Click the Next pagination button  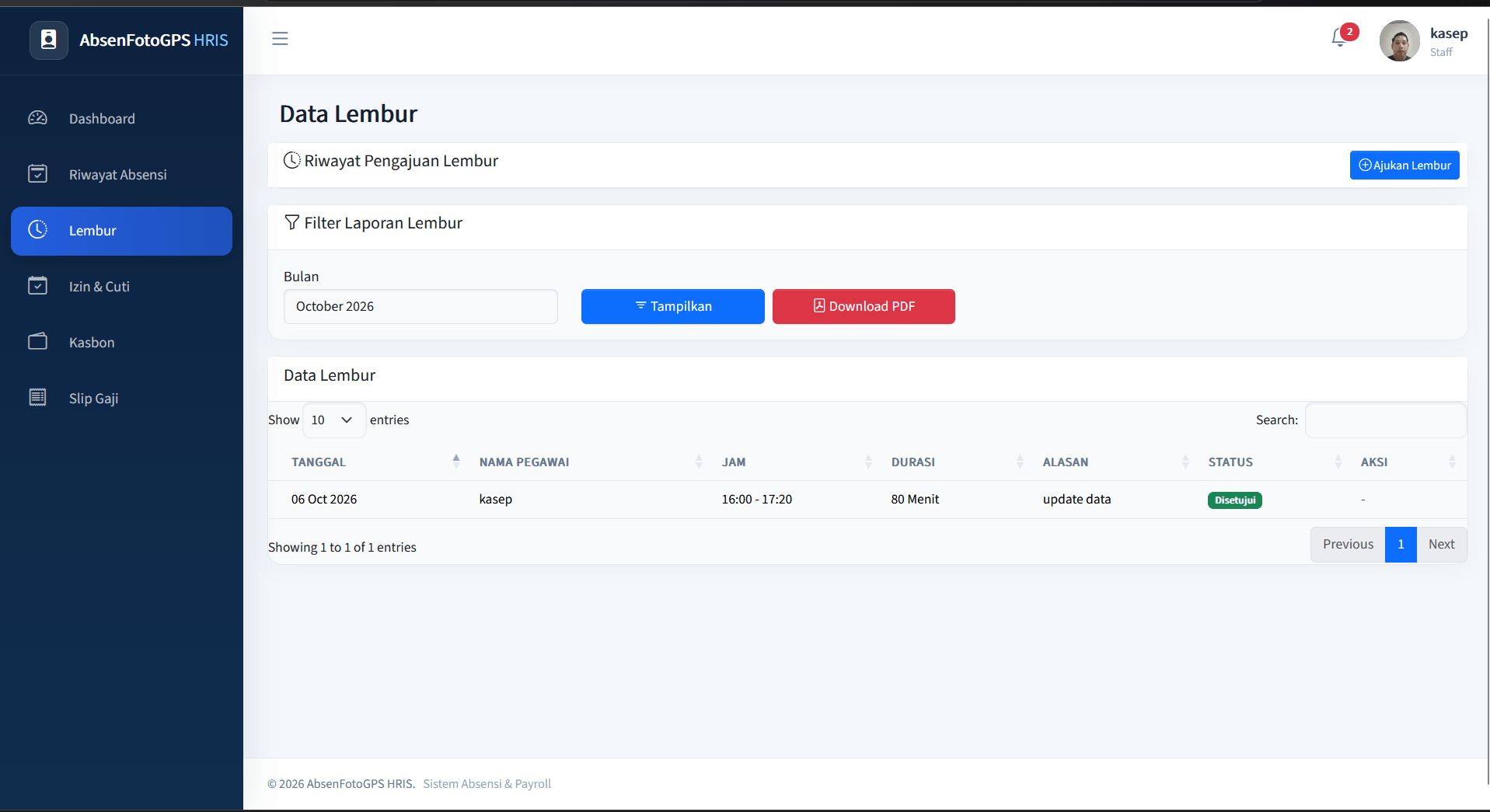[1441, 545]
